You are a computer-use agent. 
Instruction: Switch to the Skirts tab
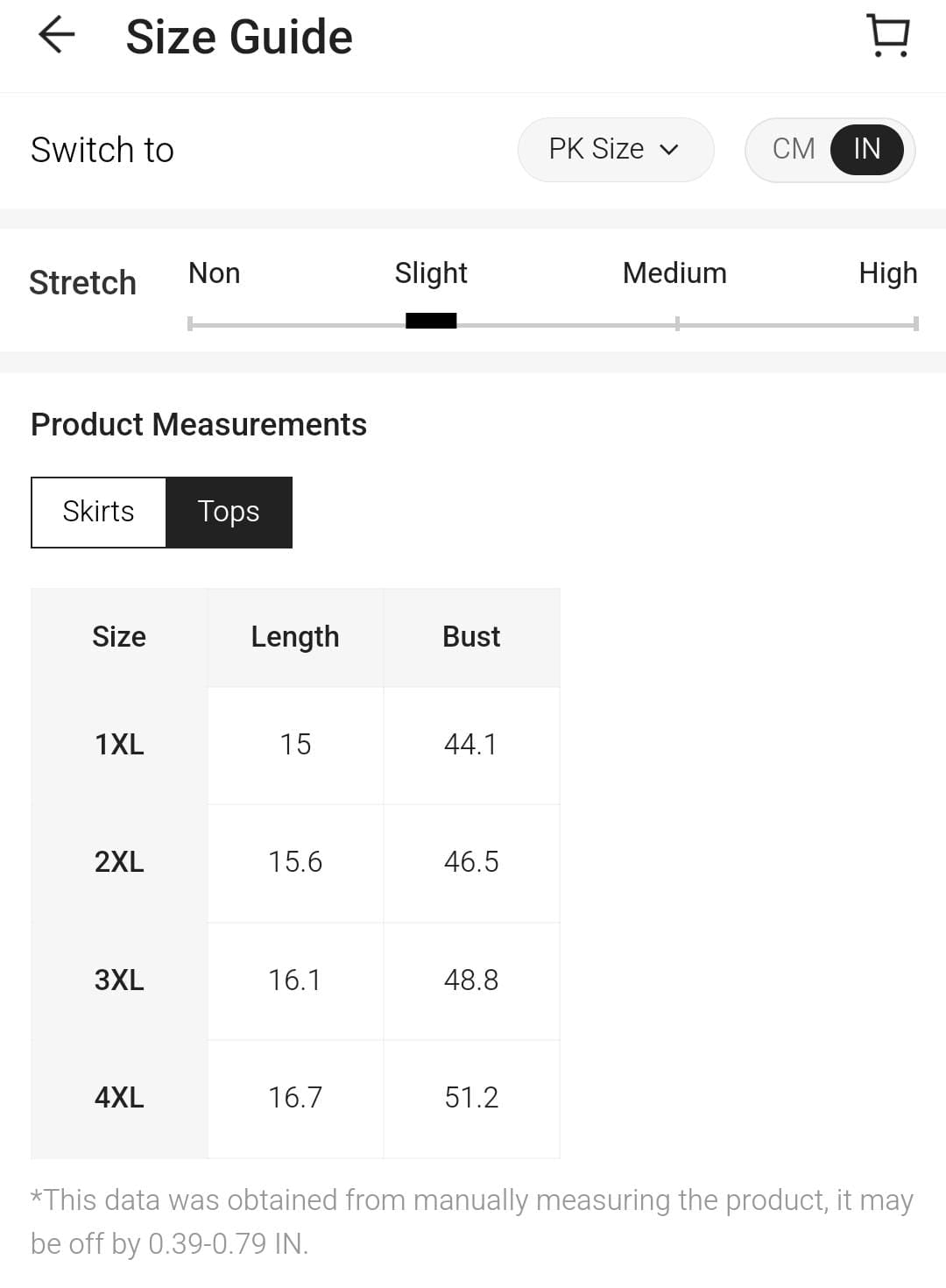(98, 512)
